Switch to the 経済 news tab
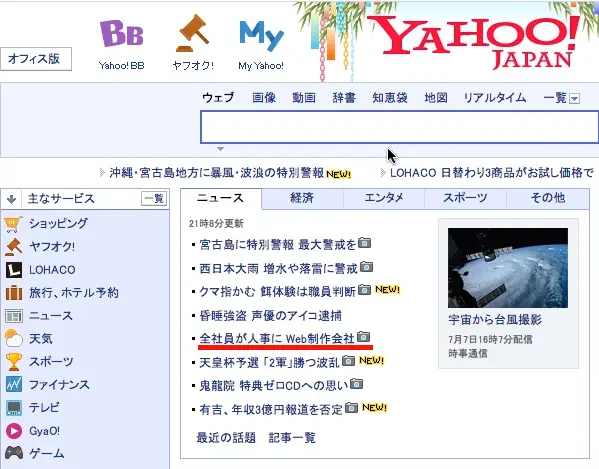Screen dimensions: 599x469 click(302, 198)
